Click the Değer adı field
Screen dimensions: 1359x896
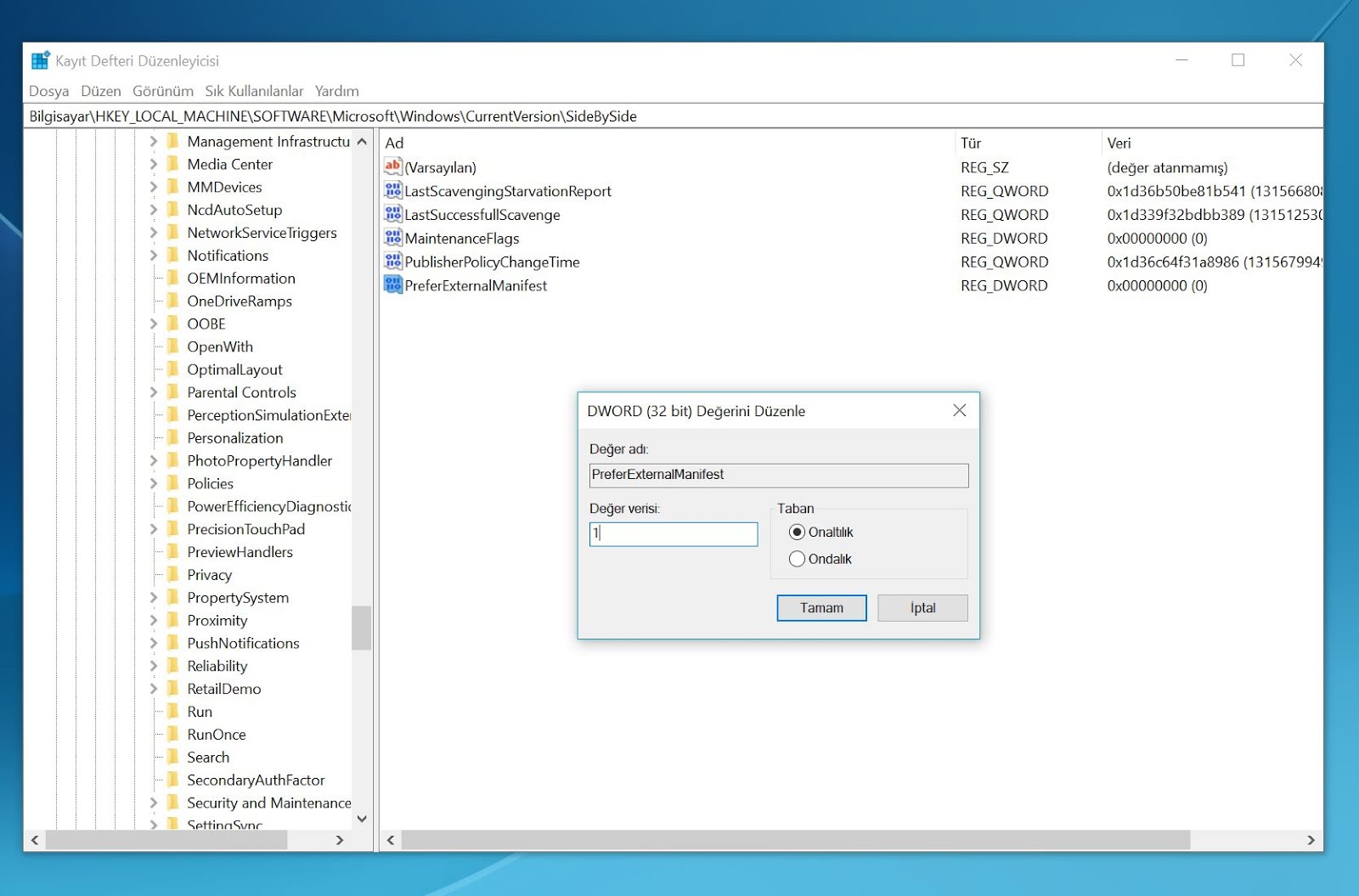pos(779,475)
